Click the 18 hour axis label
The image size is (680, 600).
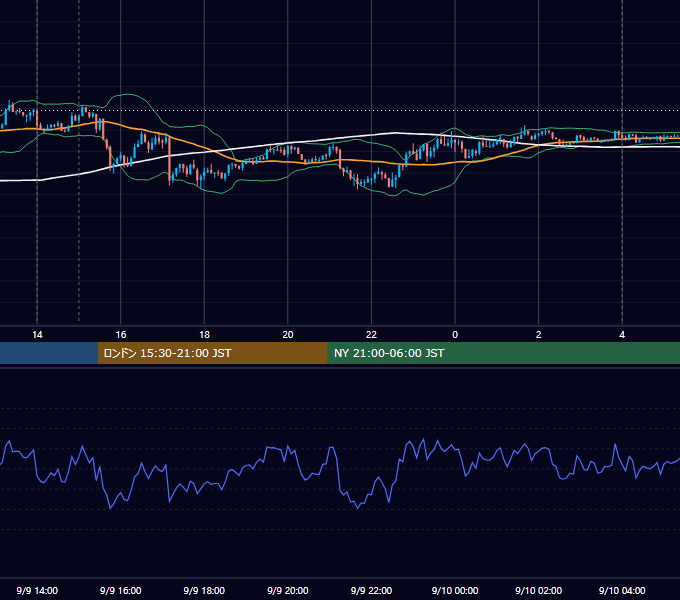click(204, 335)
